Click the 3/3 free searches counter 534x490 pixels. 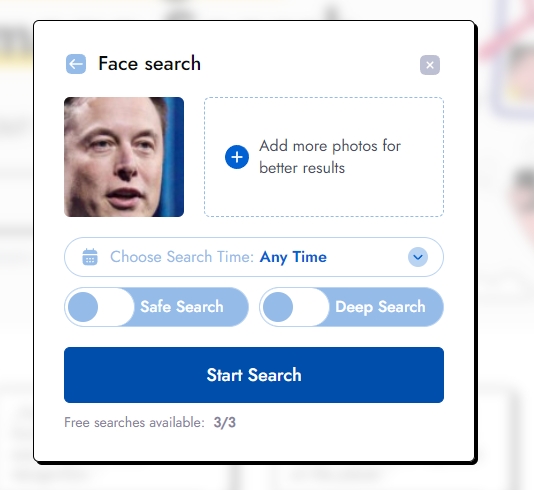tap(224, 423)
